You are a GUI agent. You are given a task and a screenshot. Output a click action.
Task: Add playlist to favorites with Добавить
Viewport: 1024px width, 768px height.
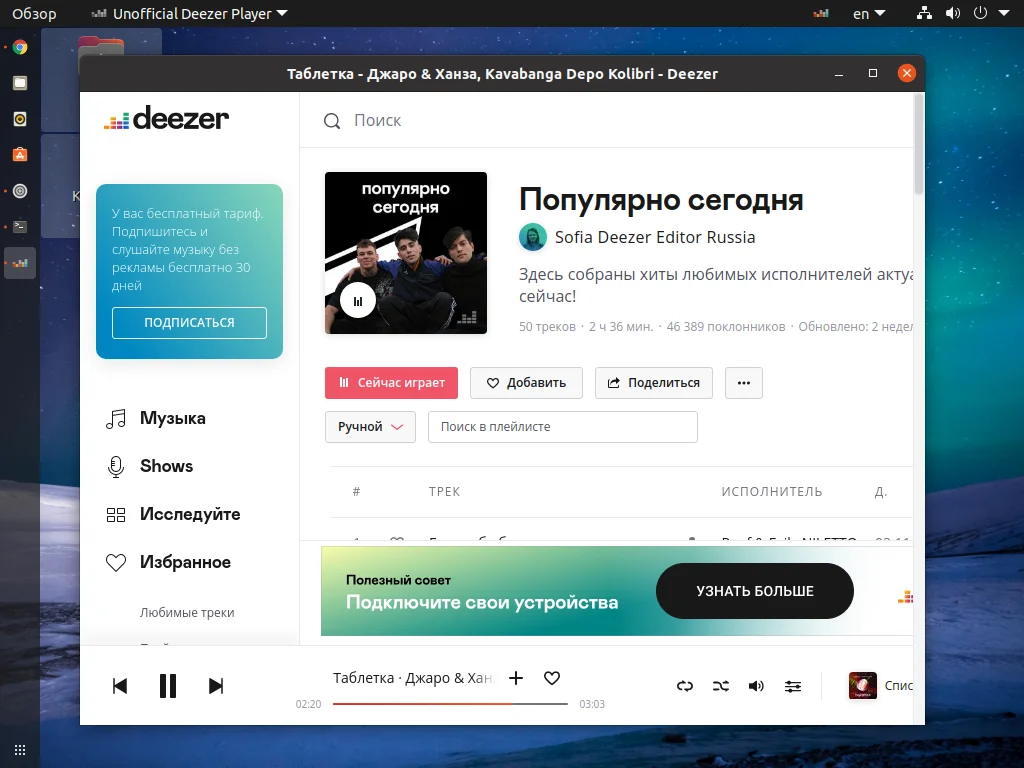[x=526, y=383]
